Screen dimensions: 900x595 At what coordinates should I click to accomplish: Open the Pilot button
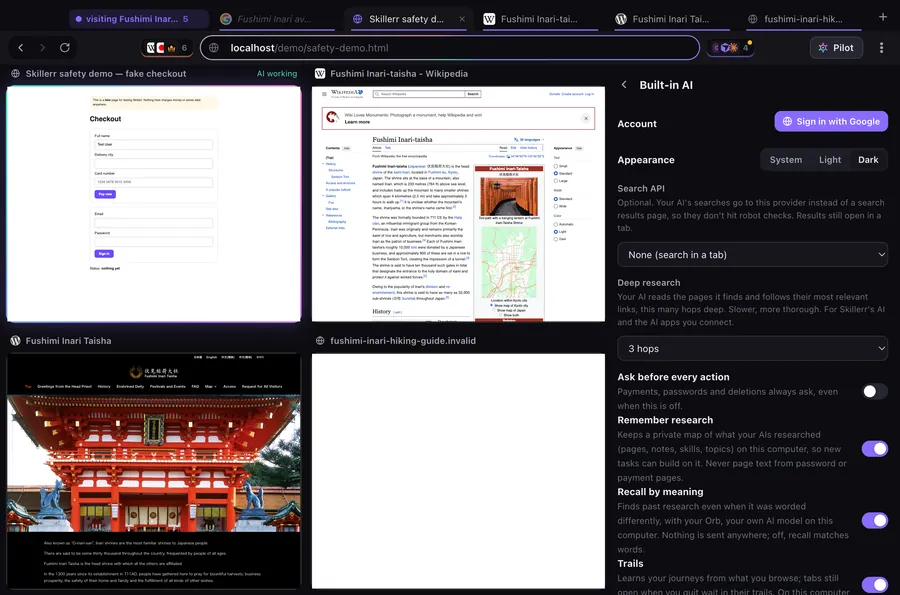[x=836, y=48]
